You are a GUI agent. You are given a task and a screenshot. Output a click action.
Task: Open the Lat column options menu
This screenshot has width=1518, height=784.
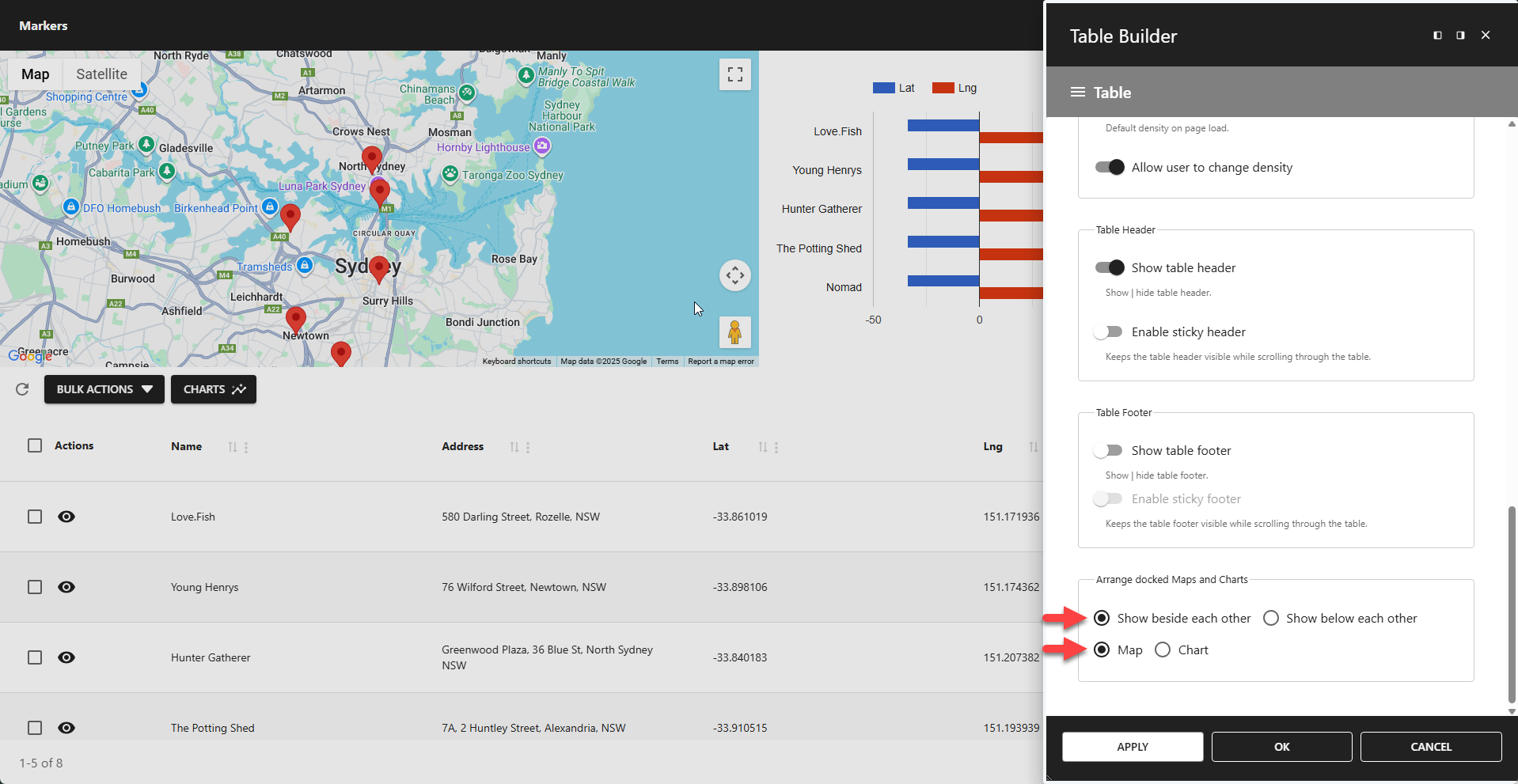coord(776,447)
